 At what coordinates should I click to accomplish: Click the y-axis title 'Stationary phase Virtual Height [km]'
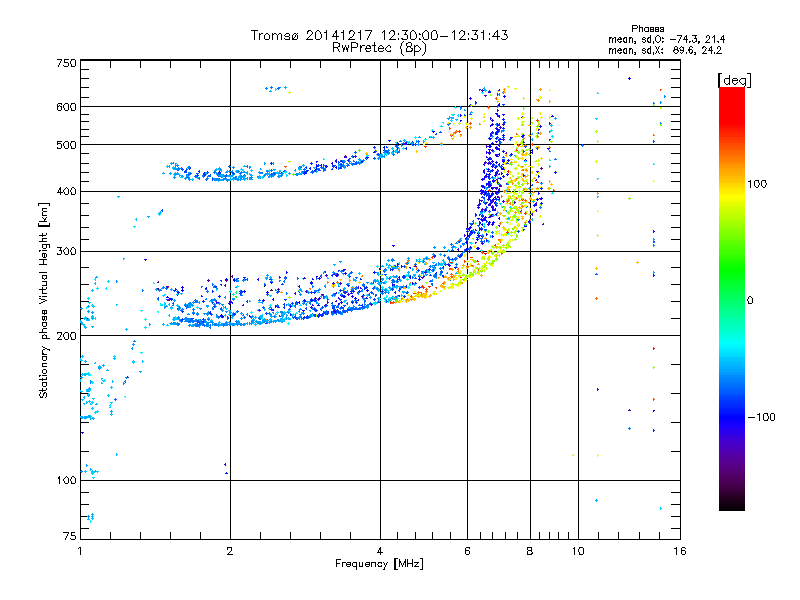click(x=43, y=300)
